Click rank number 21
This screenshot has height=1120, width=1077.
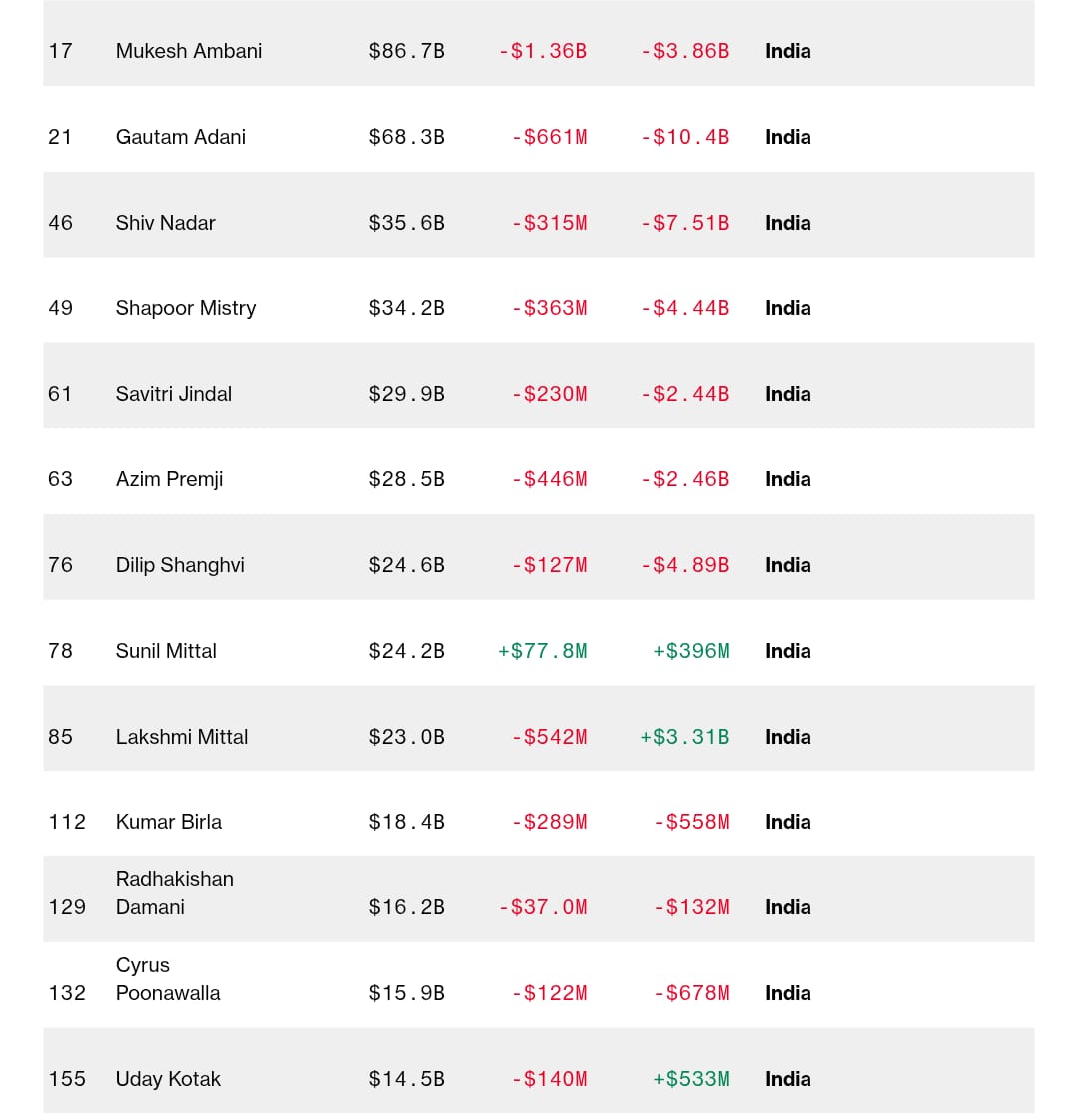(x=60, y=137)
